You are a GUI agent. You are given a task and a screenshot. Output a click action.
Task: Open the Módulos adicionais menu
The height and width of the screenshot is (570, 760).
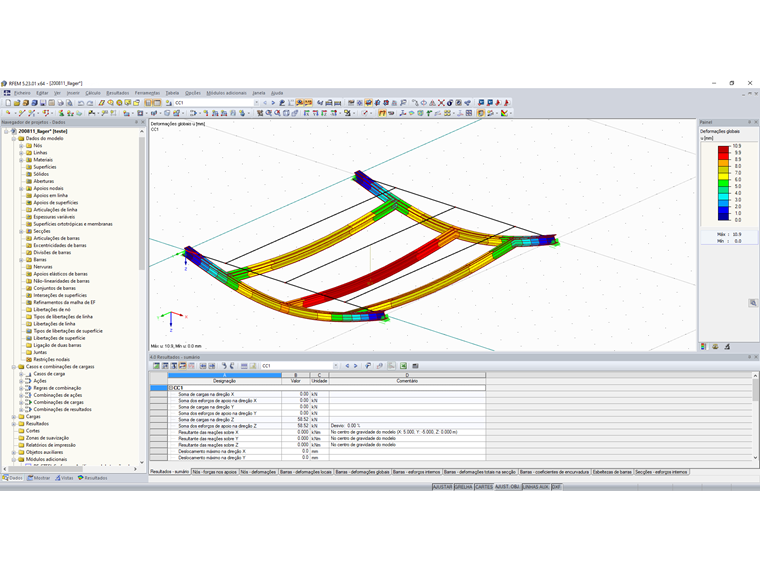tap(226, 93)
